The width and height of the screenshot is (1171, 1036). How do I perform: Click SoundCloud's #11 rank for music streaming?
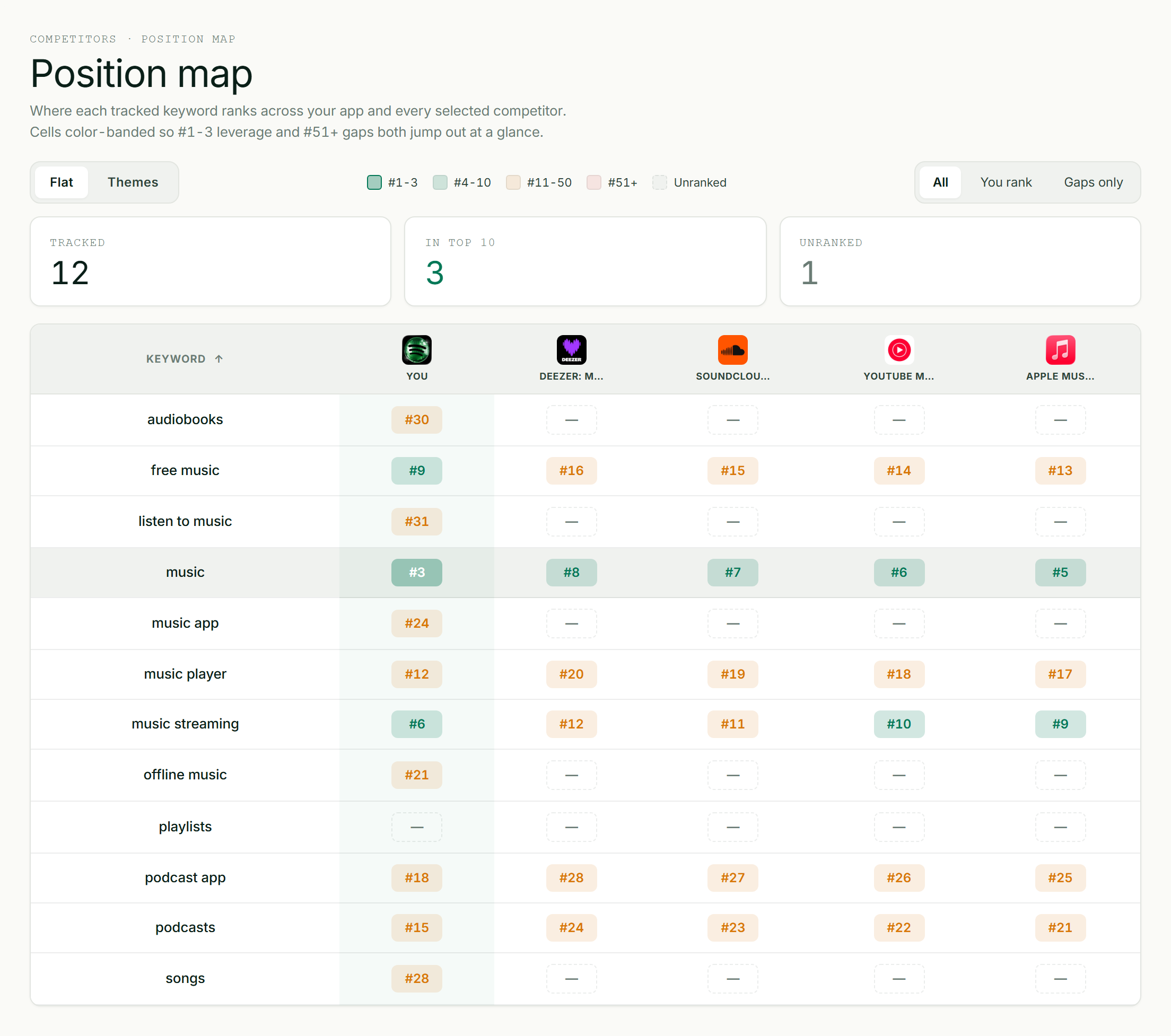tap(733, 724)
